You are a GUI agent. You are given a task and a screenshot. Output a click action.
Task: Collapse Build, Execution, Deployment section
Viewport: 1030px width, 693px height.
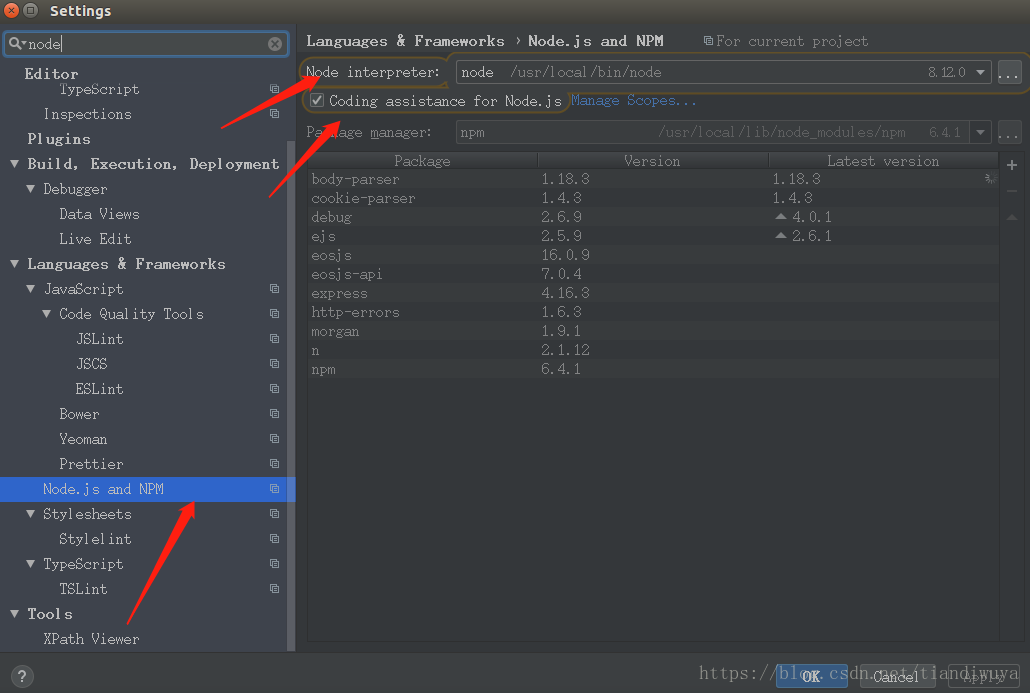click(14, 164)
